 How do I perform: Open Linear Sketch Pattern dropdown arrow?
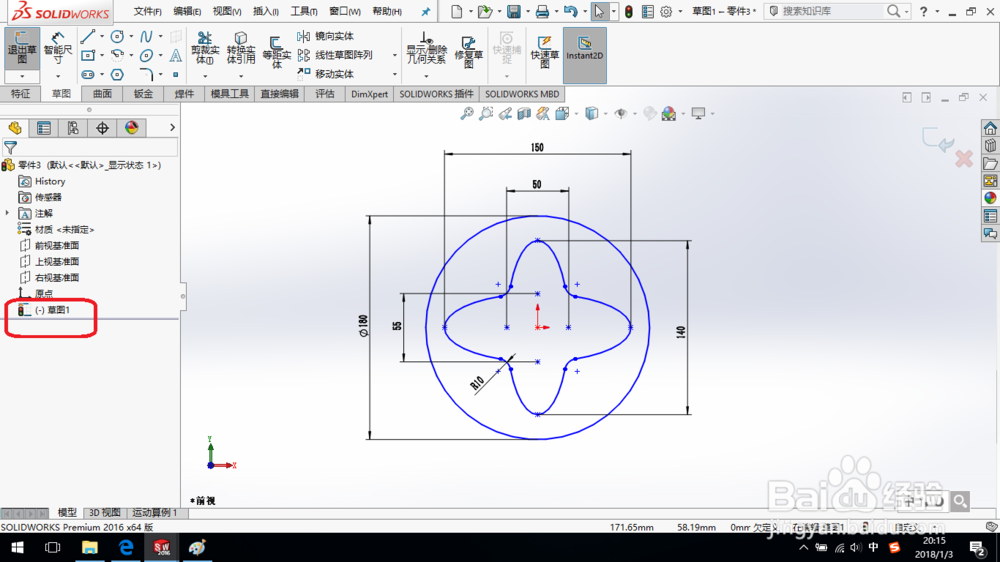coord(395,55)
